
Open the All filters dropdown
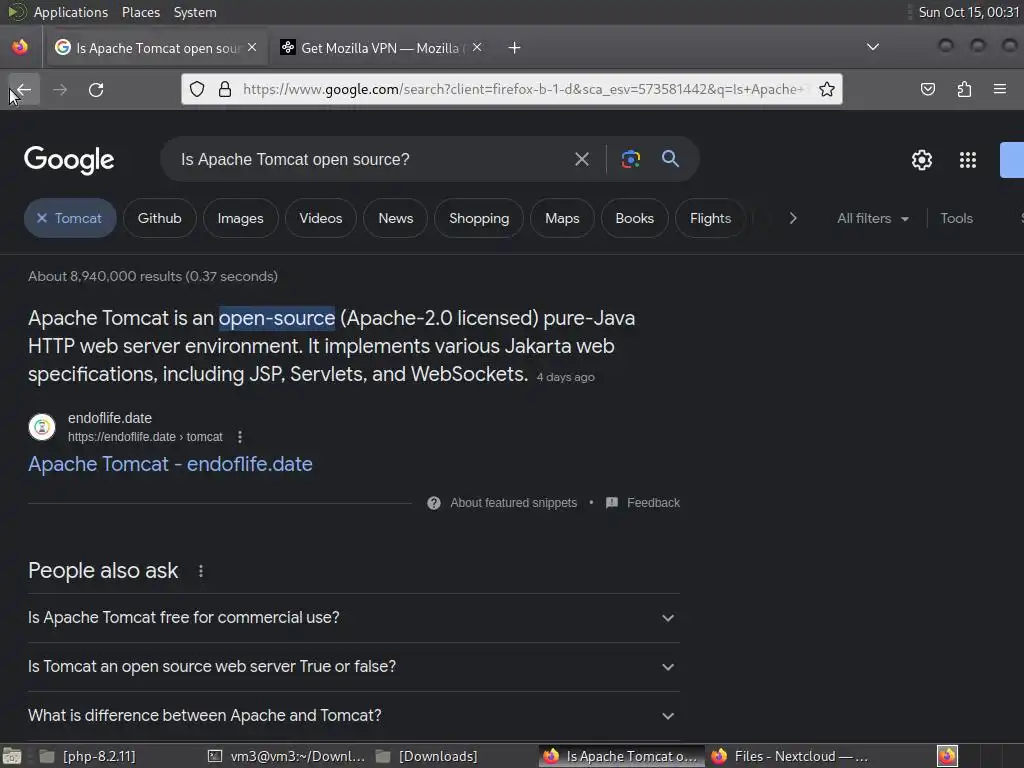(872, 218)
